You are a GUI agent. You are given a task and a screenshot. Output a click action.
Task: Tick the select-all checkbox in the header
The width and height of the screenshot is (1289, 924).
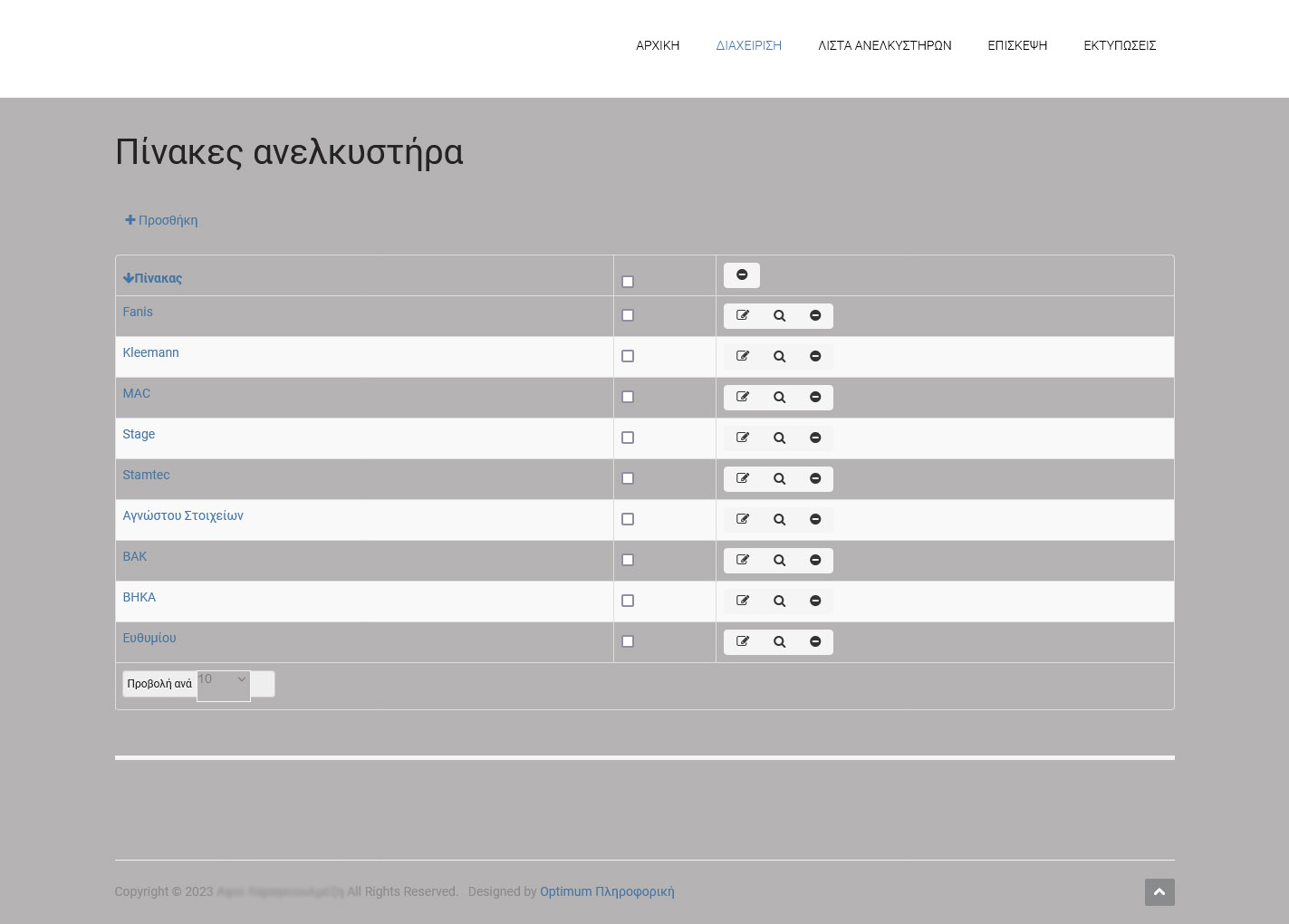point(627,281)
